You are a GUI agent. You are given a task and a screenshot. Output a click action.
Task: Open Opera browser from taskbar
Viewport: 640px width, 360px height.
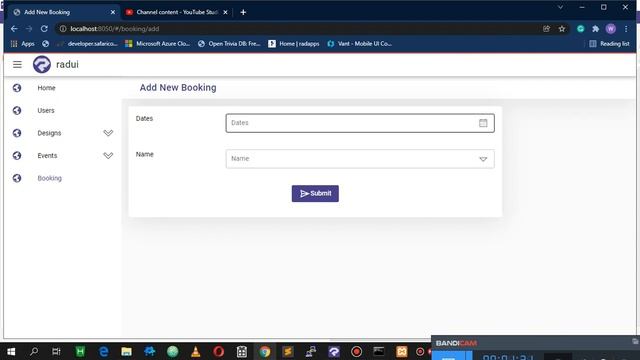click(218, 351)
